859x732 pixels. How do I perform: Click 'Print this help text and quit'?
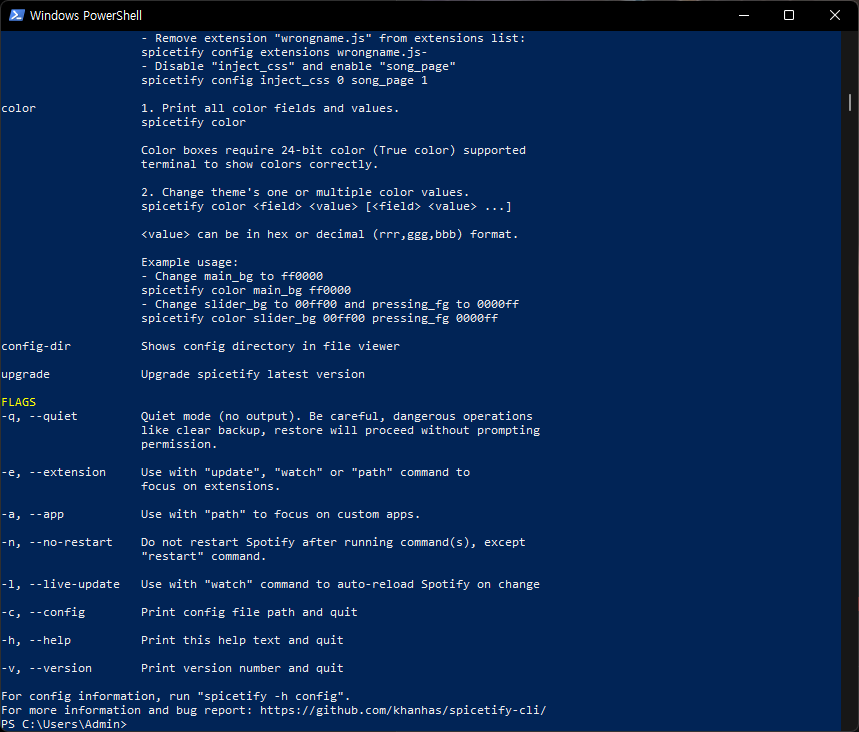(x=242, y=640)
